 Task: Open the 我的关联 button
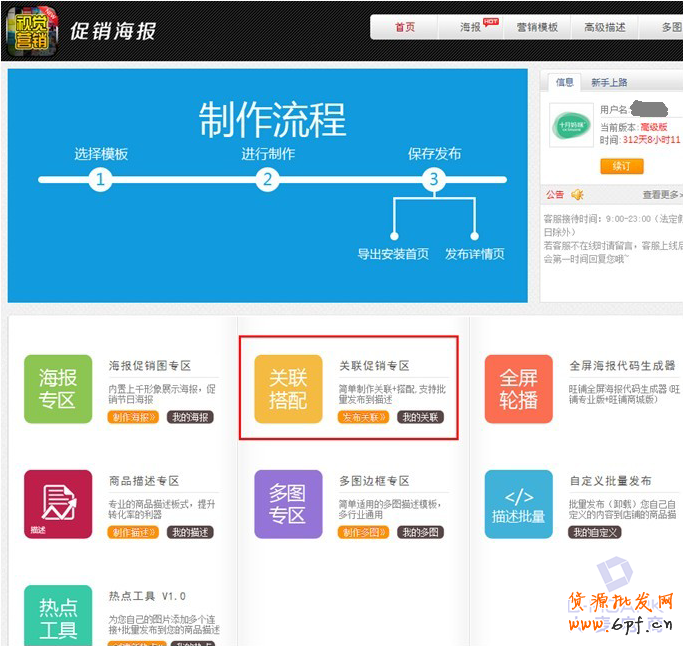click(420, 417)
